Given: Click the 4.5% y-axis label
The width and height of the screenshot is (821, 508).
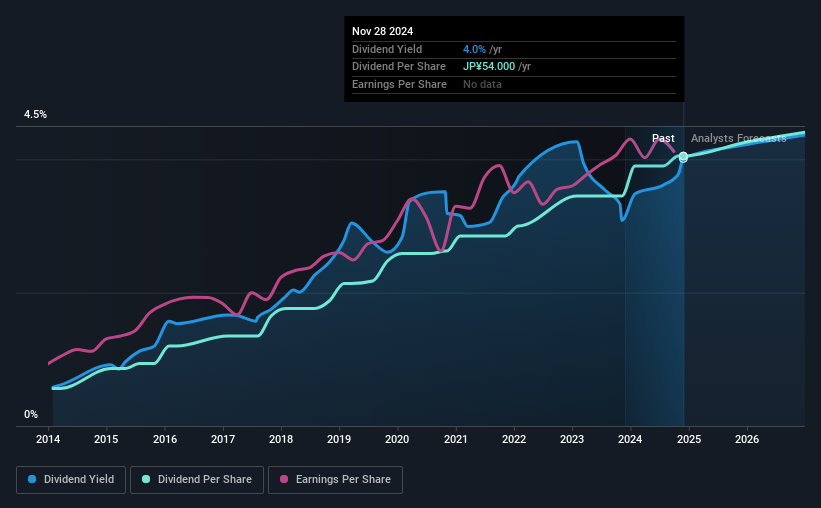Looking at the screenshot, I should click(36, 115).
